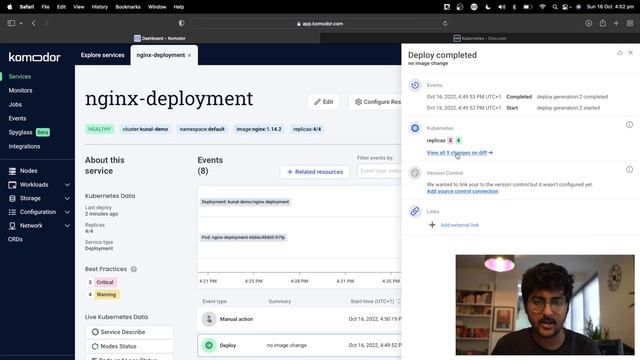Open Monitors in sidebar
640x360 pixels.
20,91
